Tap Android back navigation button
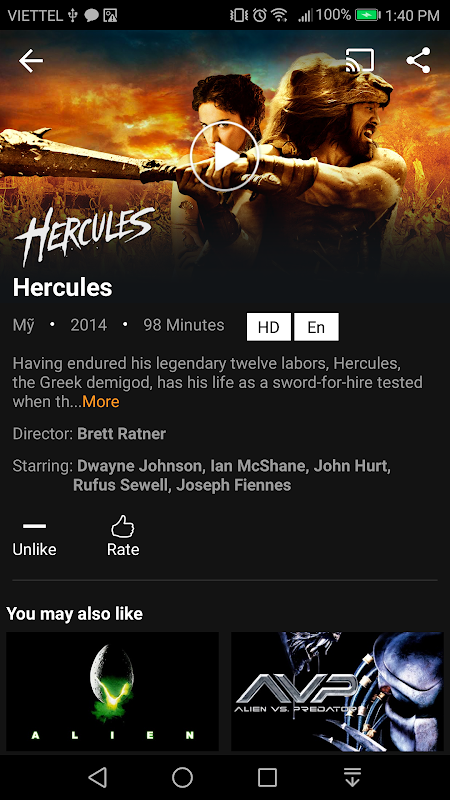450x800 pixels. [x=97, y=778]
